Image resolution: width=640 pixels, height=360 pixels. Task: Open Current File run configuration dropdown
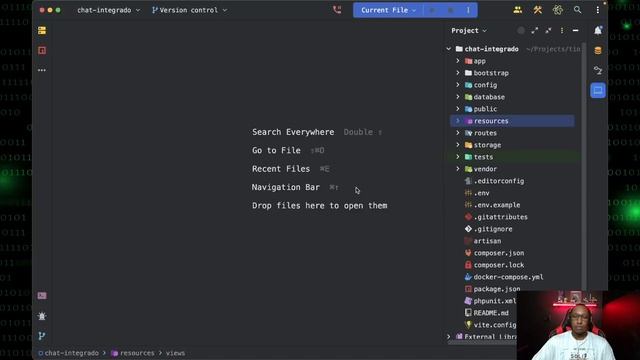388,10
